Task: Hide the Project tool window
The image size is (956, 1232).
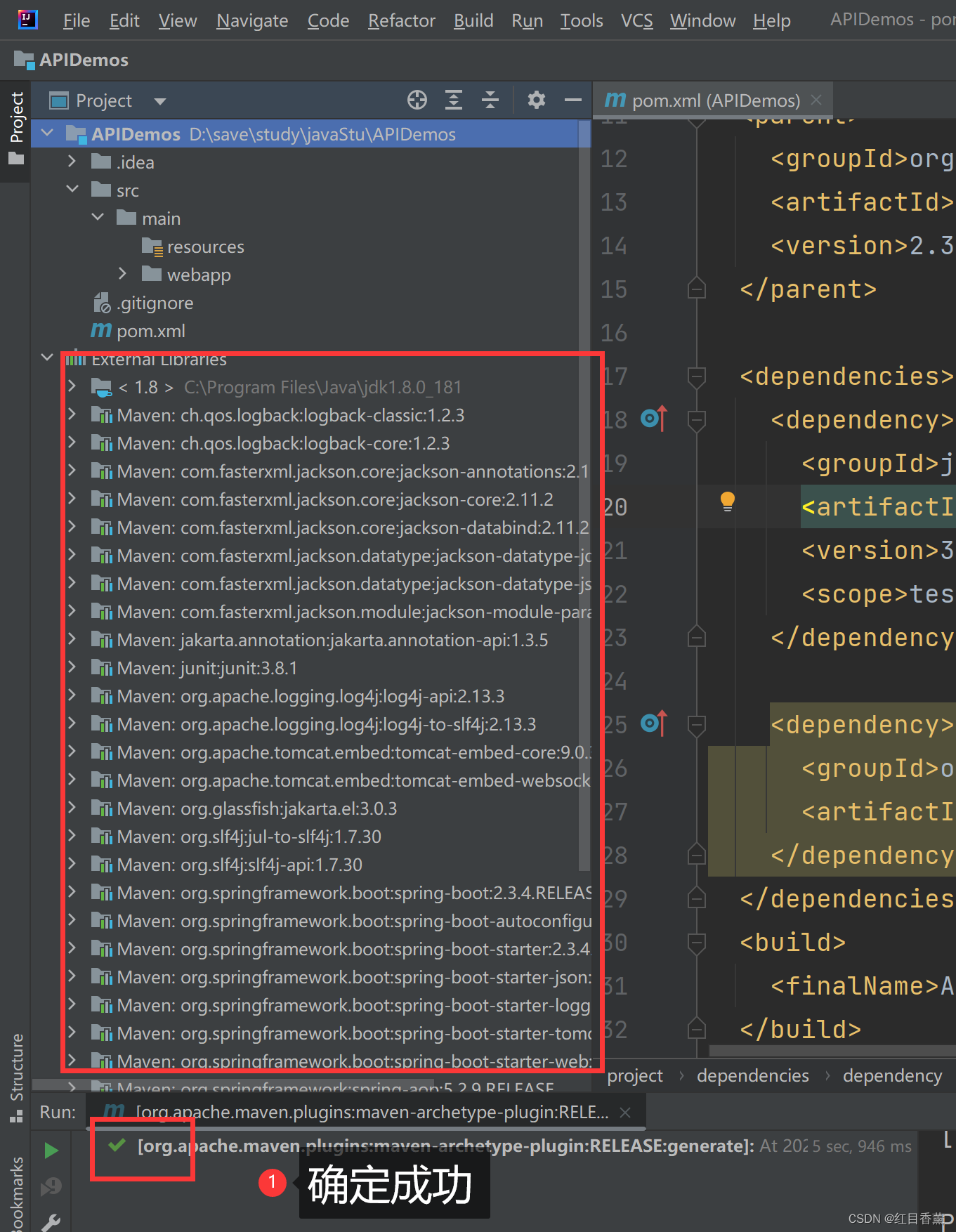Action: 573,100
